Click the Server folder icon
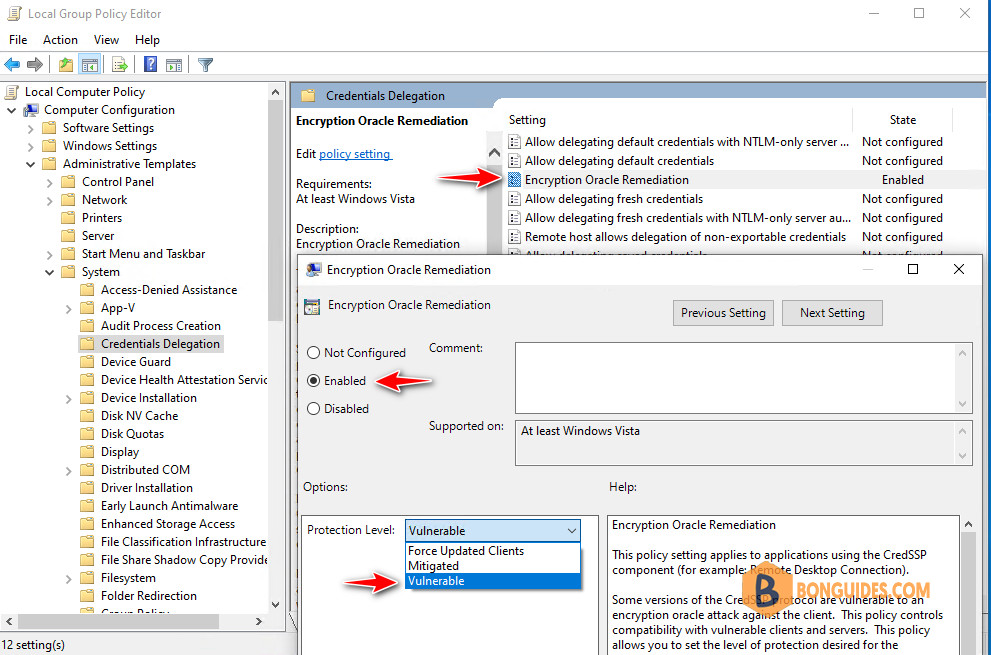 pyautogui.click(x=68, y=236)
